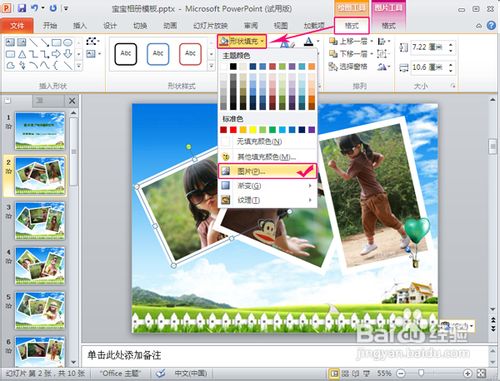Open the Rotate objects dropdown icon

[x=383, y=67]
